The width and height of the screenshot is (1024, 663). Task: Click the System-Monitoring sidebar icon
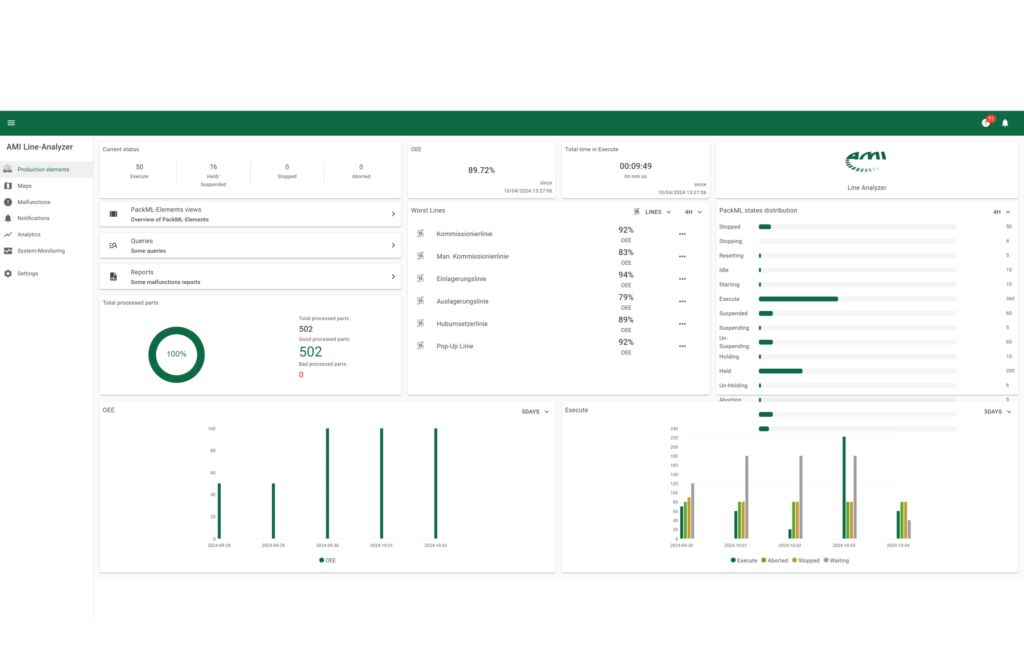(8, 251)
